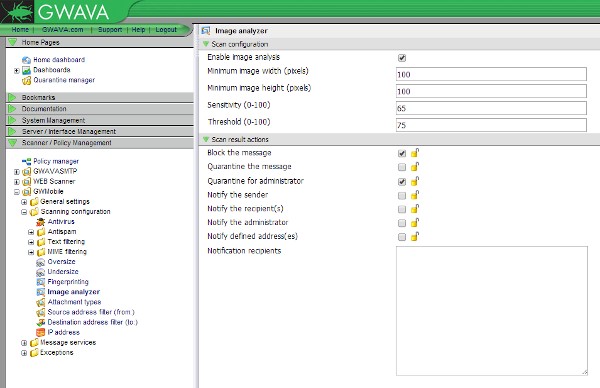Click Minimum image width field
Screen dimensions: 600x388
pyautogui.click(x=491, y=74)
